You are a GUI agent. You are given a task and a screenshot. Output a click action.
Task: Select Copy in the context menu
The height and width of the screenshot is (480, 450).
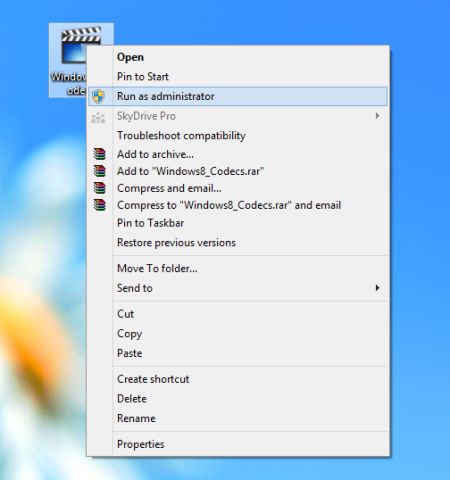point(238,334)
